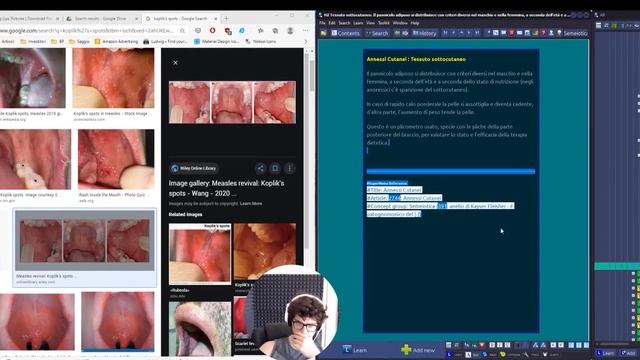Click the '#Article:' reference line
The height and width of the screenshot is (360, 640).
point(404,198)
